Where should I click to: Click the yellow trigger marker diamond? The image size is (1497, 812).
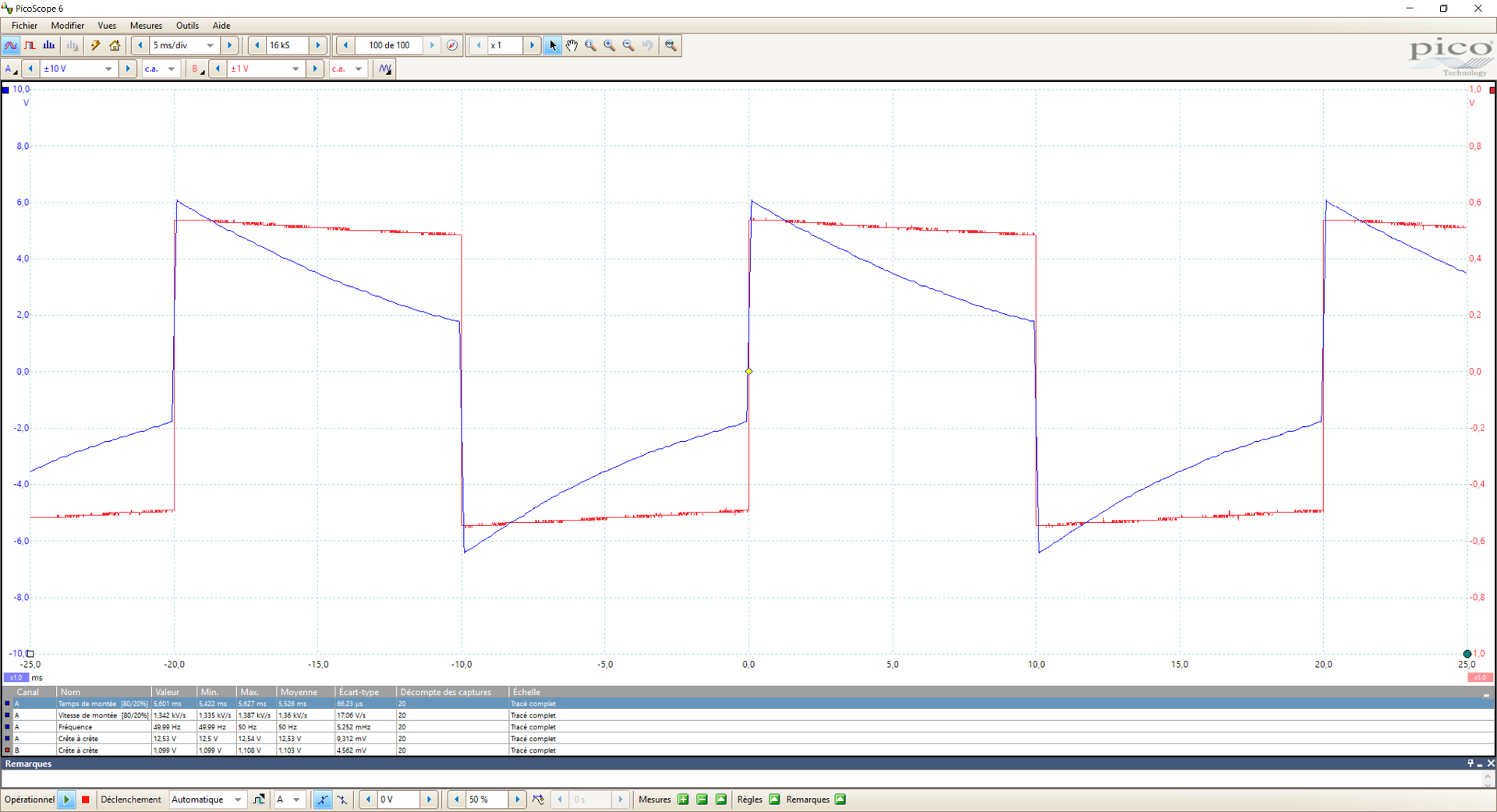(x=748, y=372)
